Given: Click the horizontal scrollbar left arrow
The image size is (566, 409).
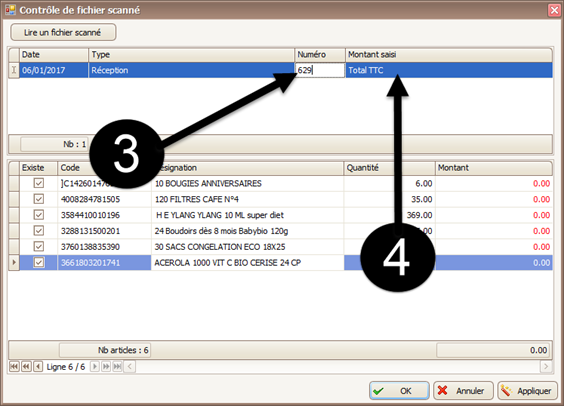Looking at the screenshot, I should pyautogui.click(x=130, y=367).
